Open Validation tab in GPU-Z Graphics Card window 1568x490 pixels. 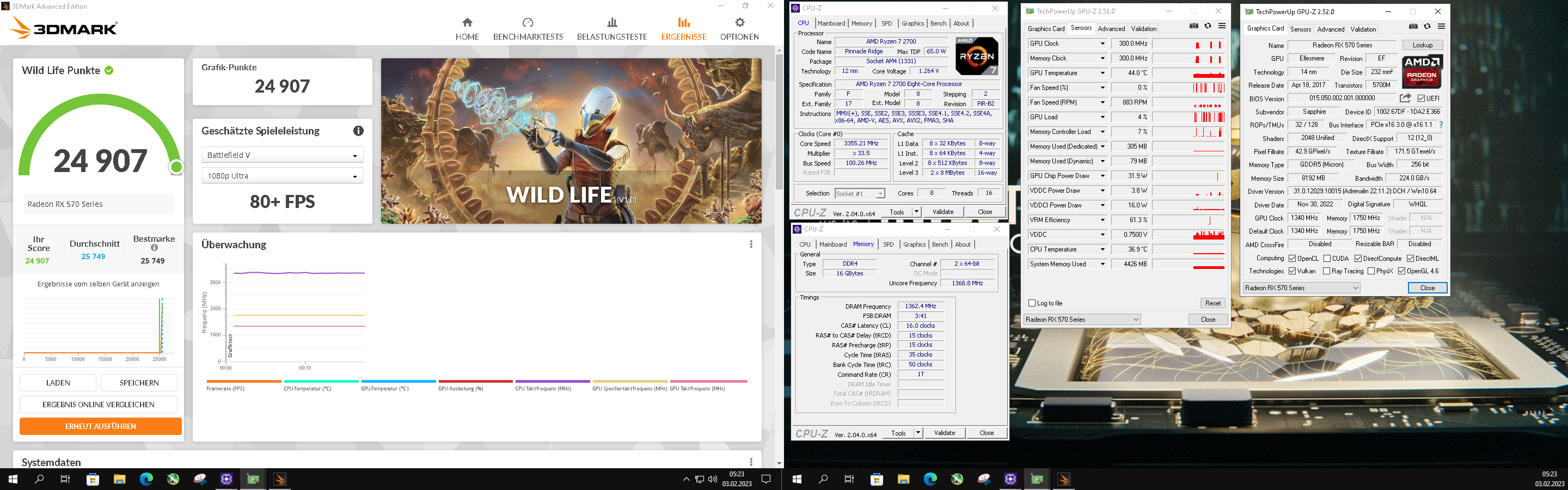[x=1363, y=29]
